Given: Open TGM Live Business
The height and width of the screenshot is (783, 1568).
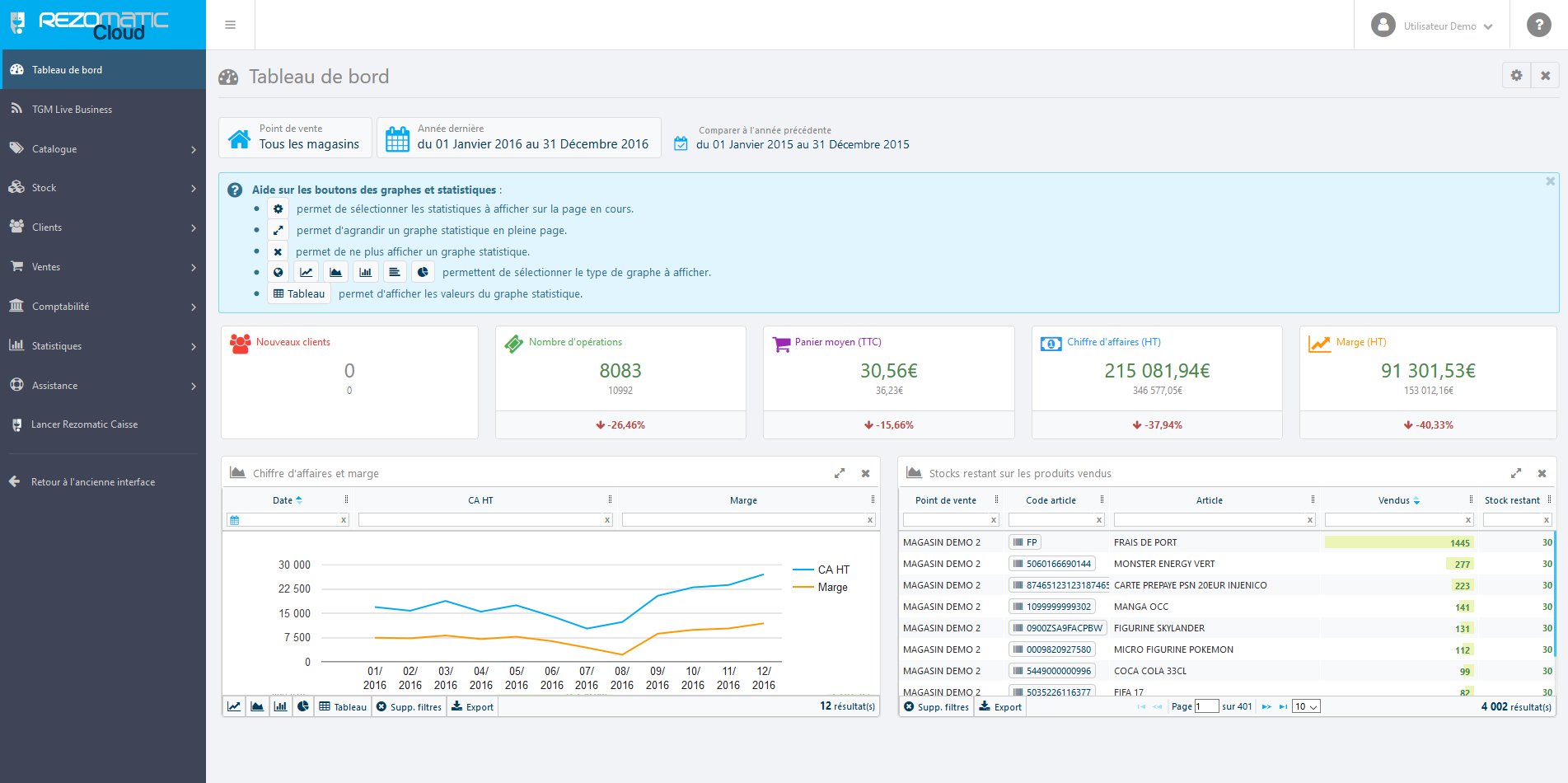Looking at the screenshot, I should 103,109.
